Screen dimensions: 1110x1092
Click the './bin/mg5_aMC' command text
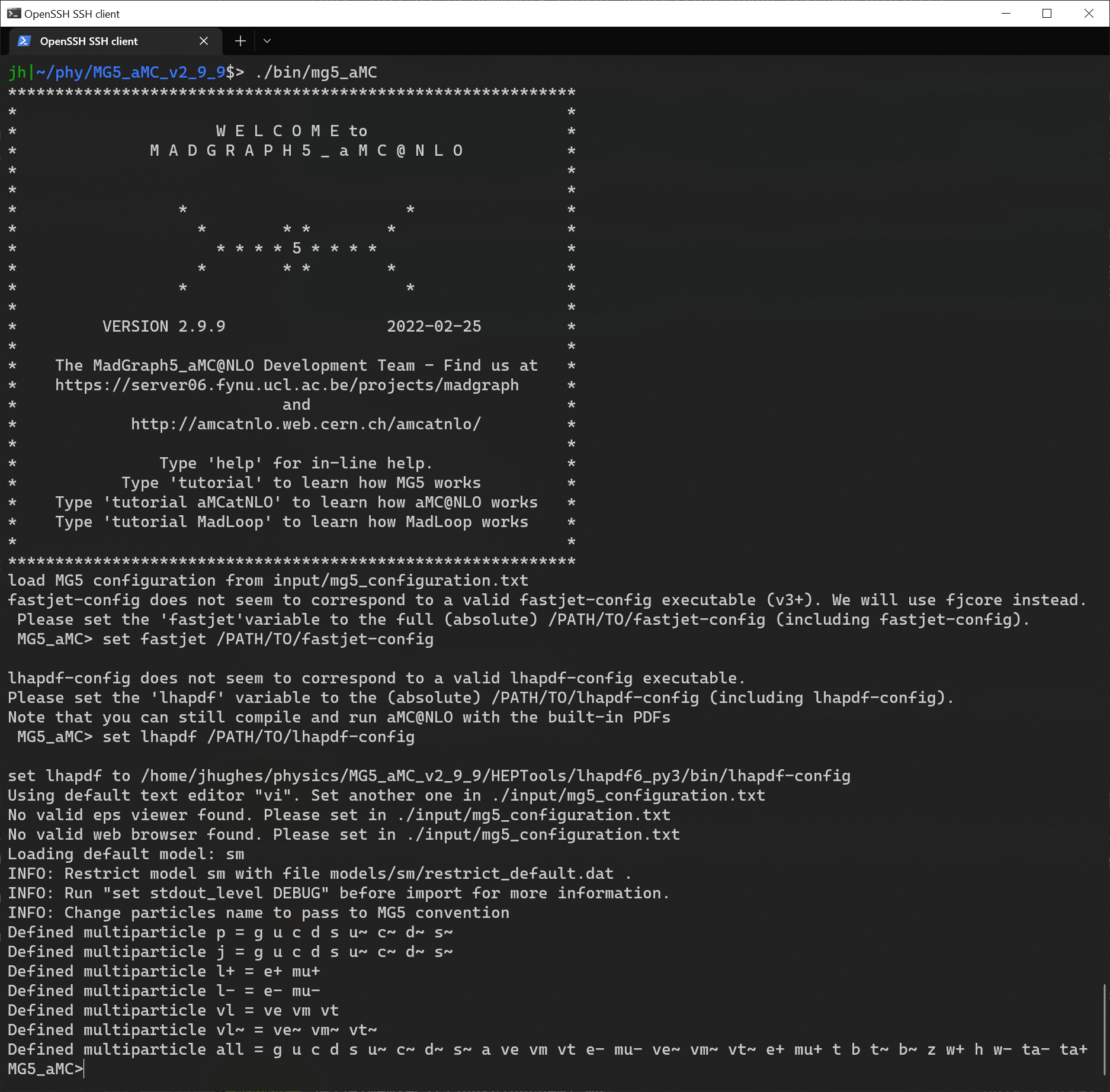tap(316, 72)
